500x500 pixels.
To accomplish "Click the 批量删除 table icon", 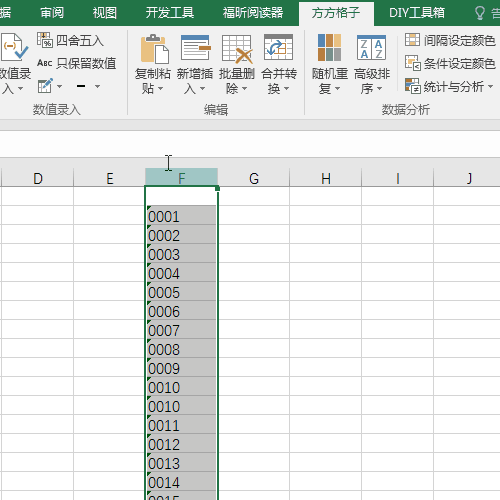I will pyautogui.click(x=237, y=49).
